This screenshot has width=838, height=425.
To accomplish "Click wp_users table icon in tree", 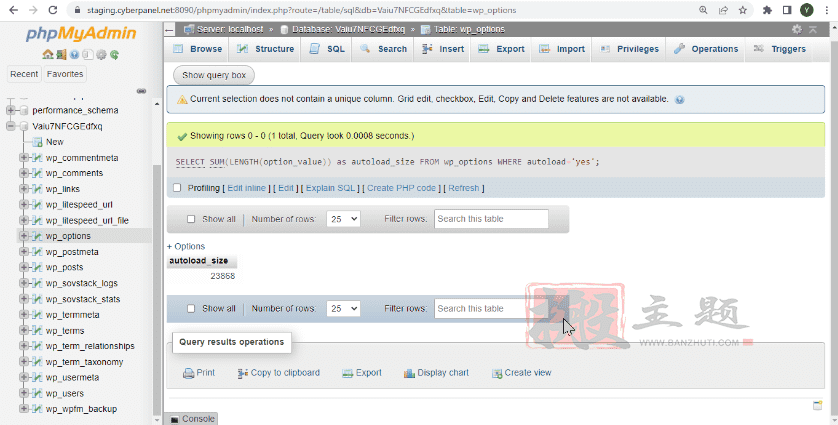I will click(x=37, y=393).
